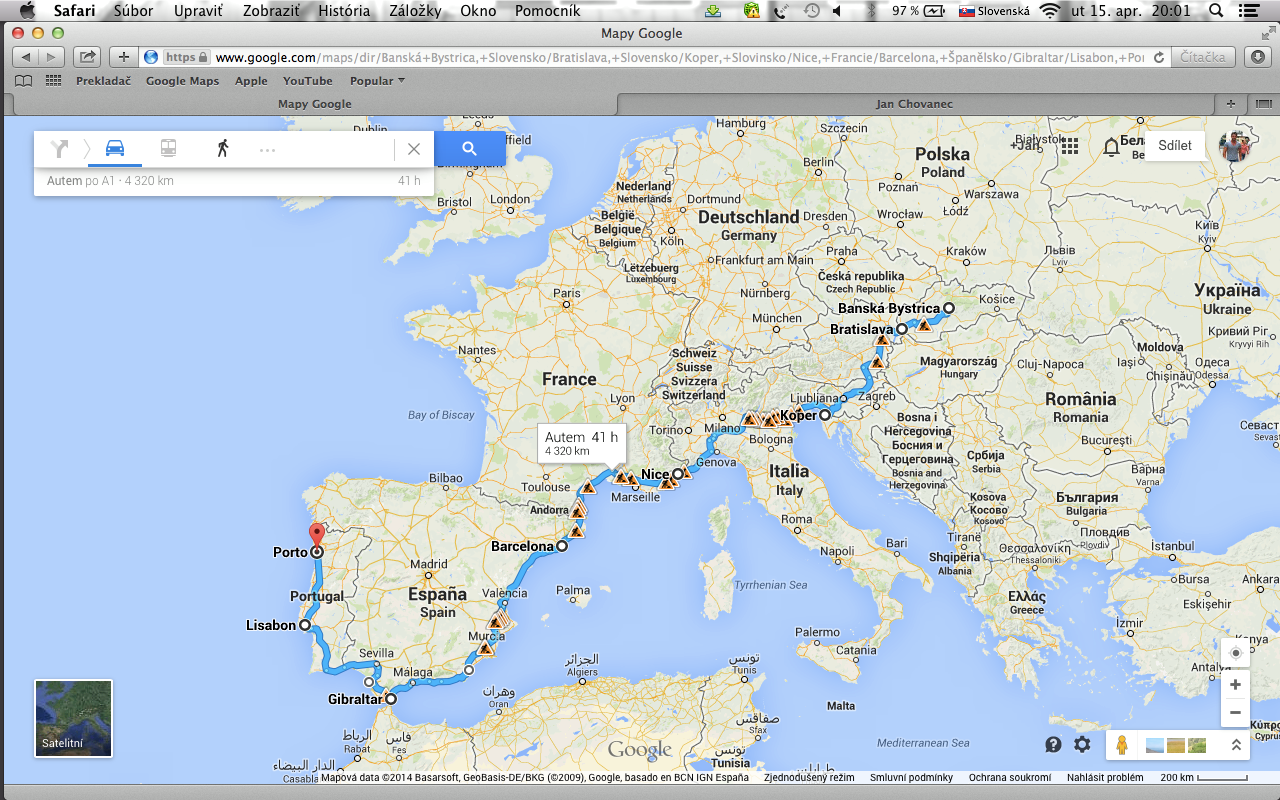This screenshot has width=1280, height=800.
Task: Open the green landscape photo thumbnail
Action: coord(1196,745)
